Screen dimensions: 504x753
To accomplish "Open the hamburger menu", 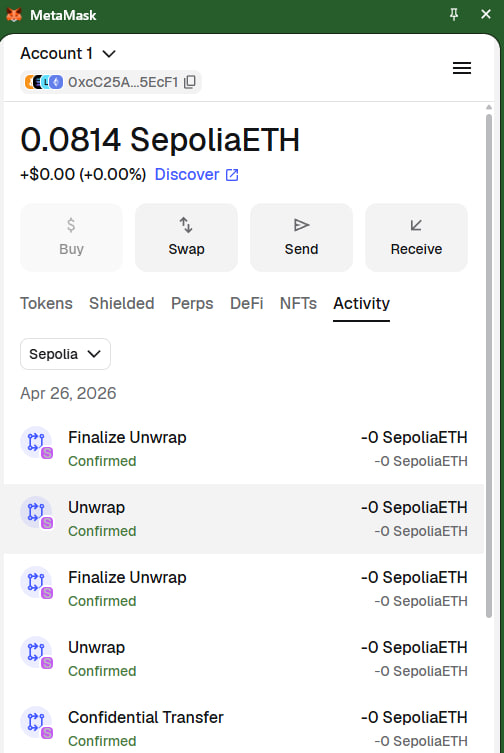I will click(462, 68).
